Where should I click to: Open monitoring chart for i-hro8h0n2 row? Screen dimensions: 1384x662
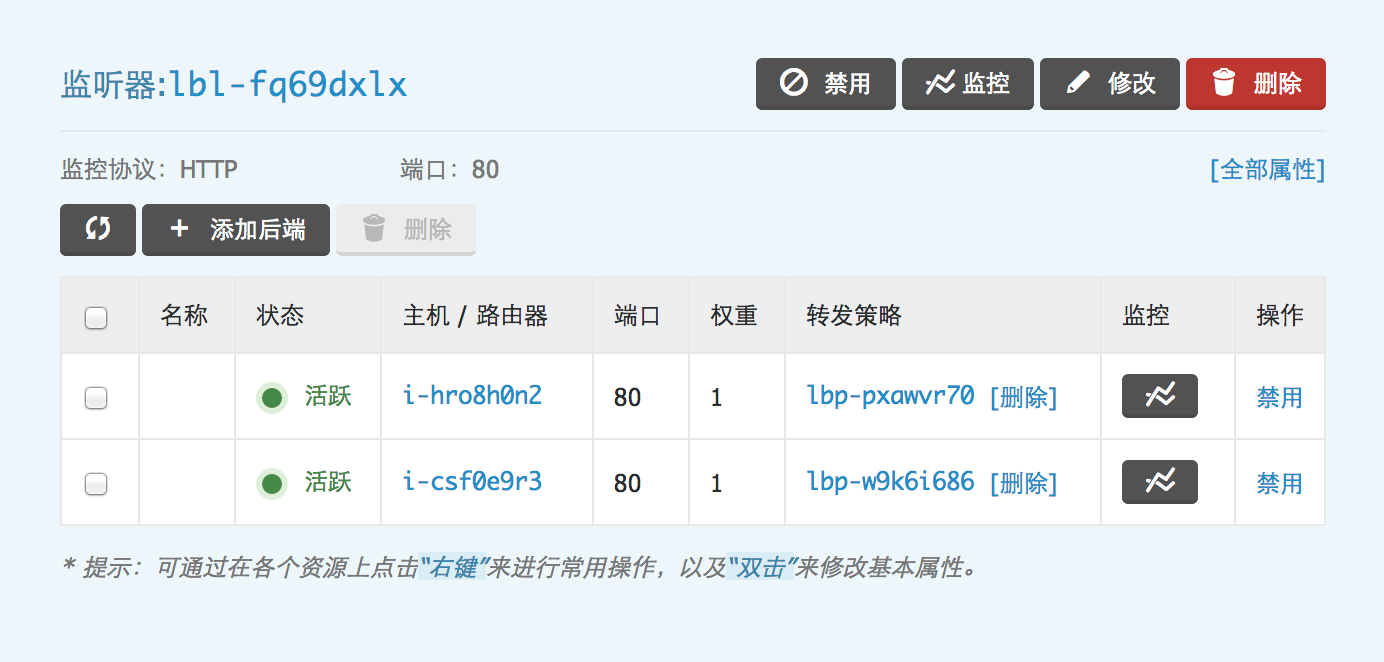click(1159, 396)
